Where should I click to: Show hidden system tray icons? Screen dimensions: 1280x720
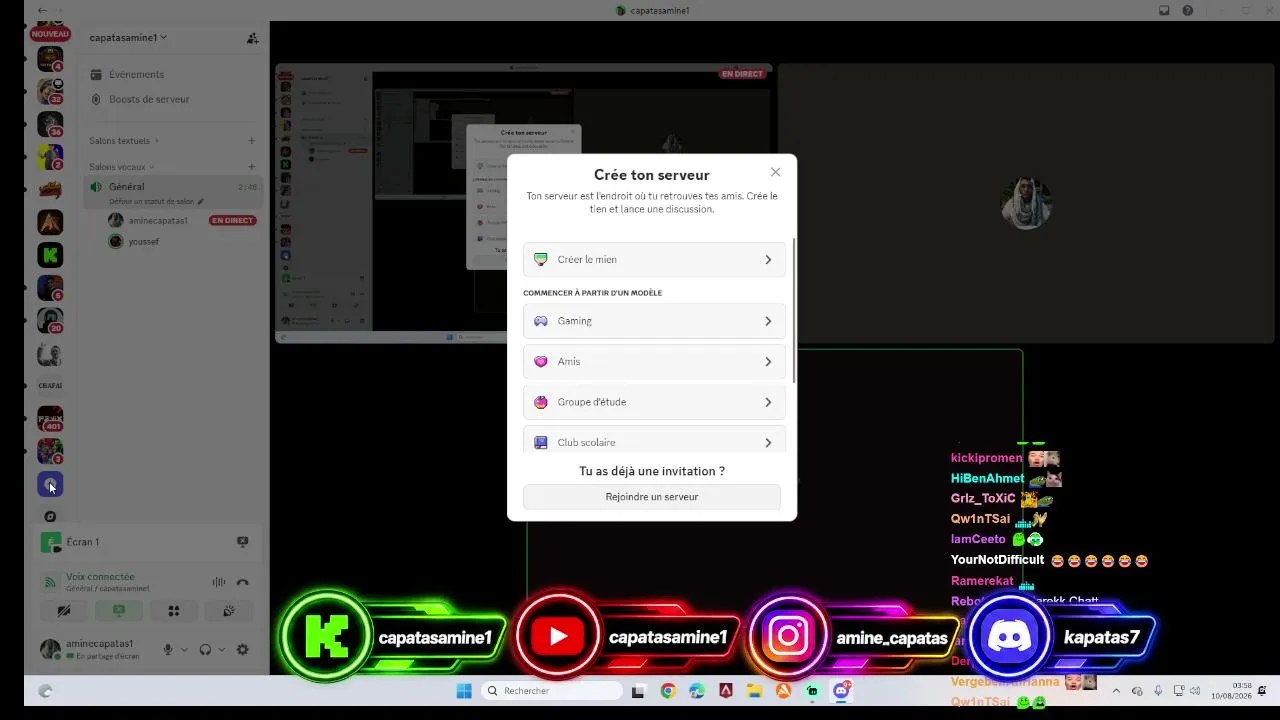pos(1116,691)
